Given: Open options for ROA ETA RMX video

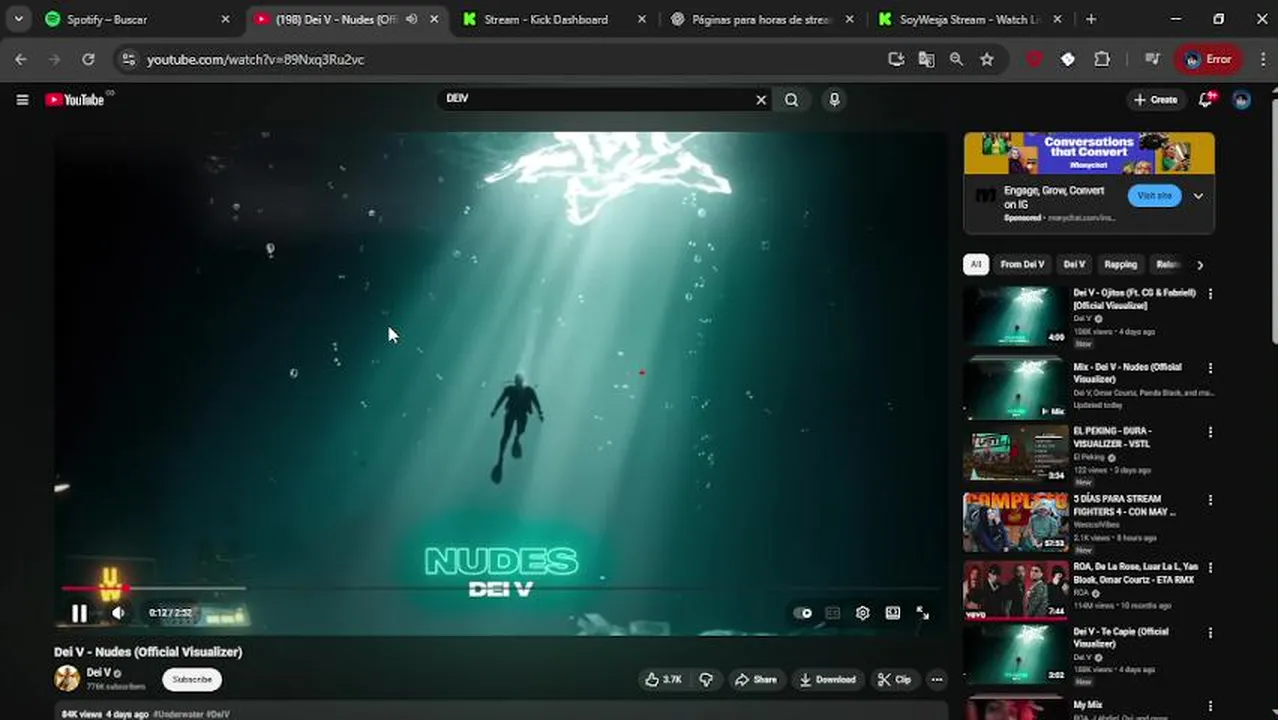Looking at the screenshot, I should 1210,568.
